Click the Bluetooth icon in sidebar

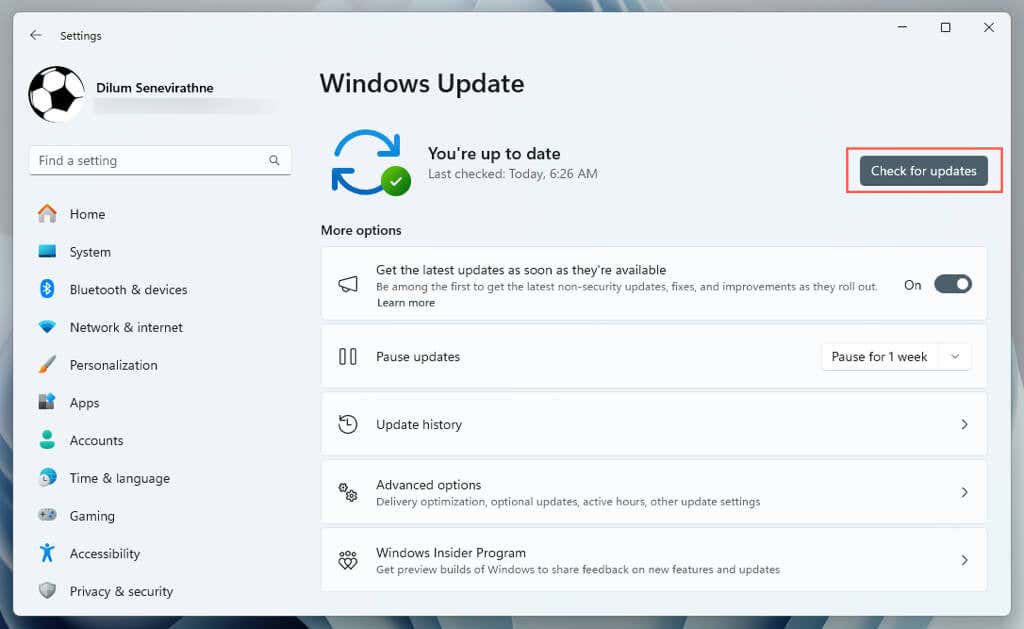[x=47, y=289]
